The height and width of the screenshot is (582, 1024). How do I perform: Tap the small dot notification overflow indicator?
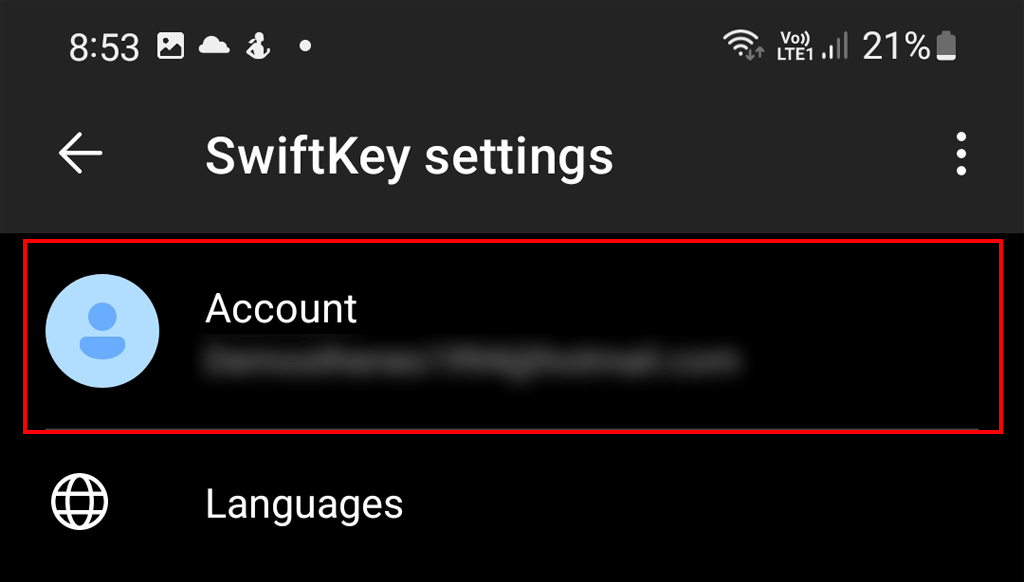(x=305, y=46)
